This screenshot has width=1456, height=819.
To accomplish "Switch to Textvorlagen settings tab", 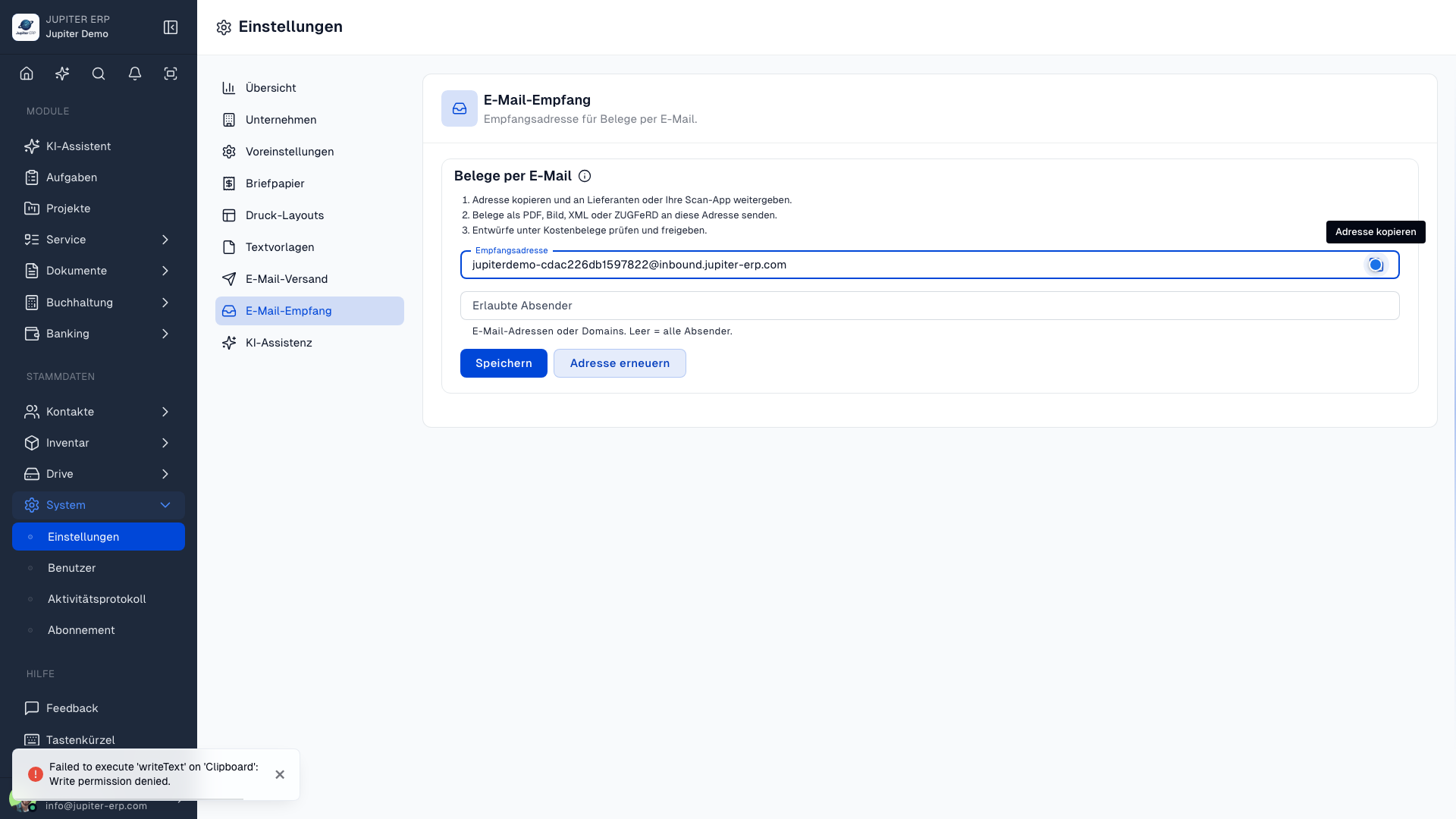I will pyautogui.click(x=309, y=247).
